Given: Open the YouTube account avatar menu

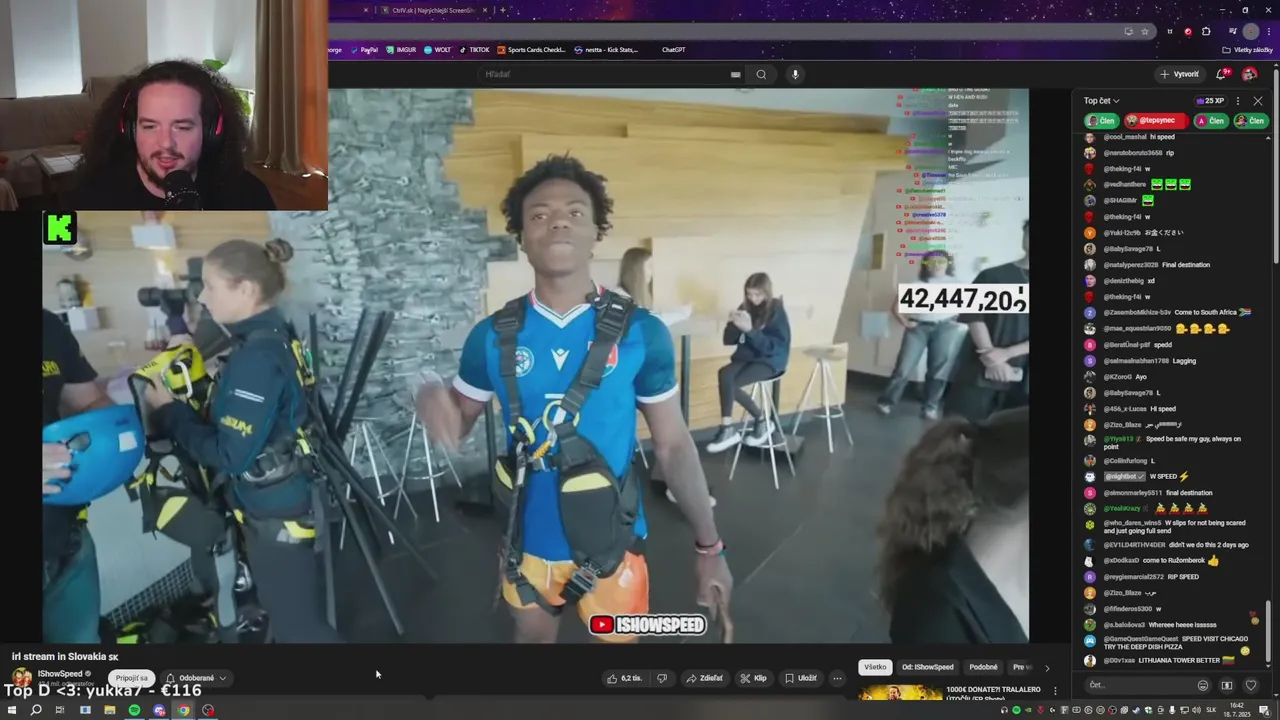Looking at the screenshot, I should click(x=1249, y=74).
